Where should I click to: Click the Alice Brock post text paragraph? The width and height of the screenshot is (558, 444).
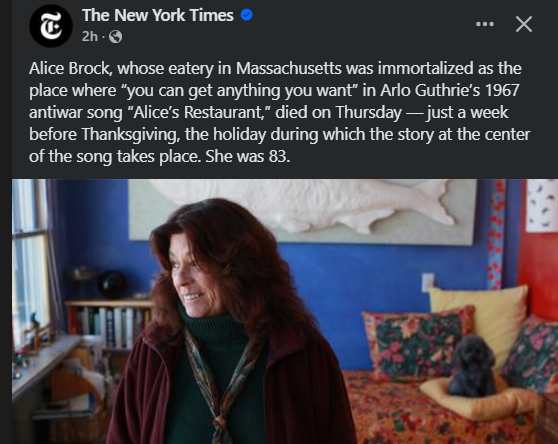[279, 112]
